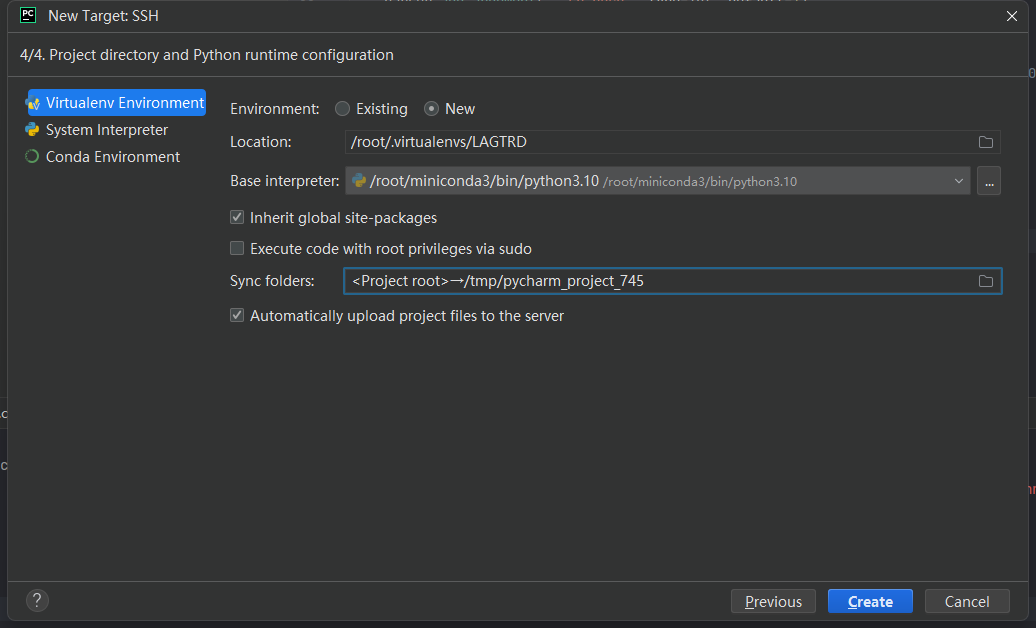Close the New Target: SSH dialog
Image resolution: width=1036 pixels, height=628 pixels.
pos(1012,16)
